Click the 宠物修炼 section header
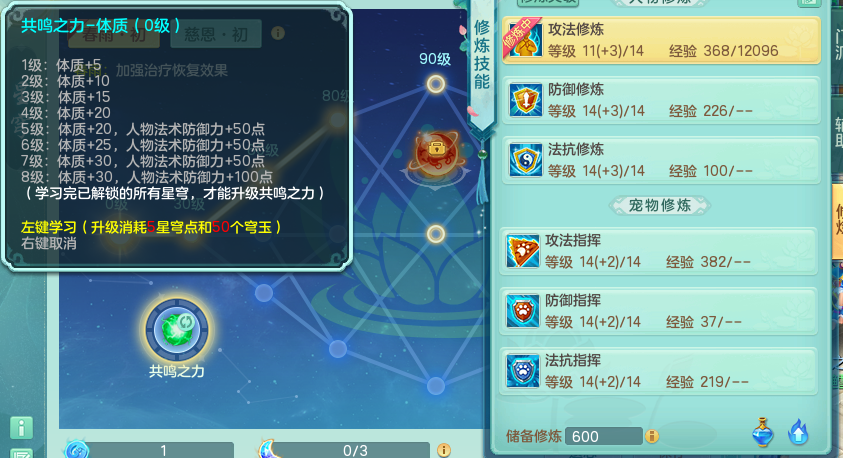Screen dimensions: 843x458 tap(660, 205)
